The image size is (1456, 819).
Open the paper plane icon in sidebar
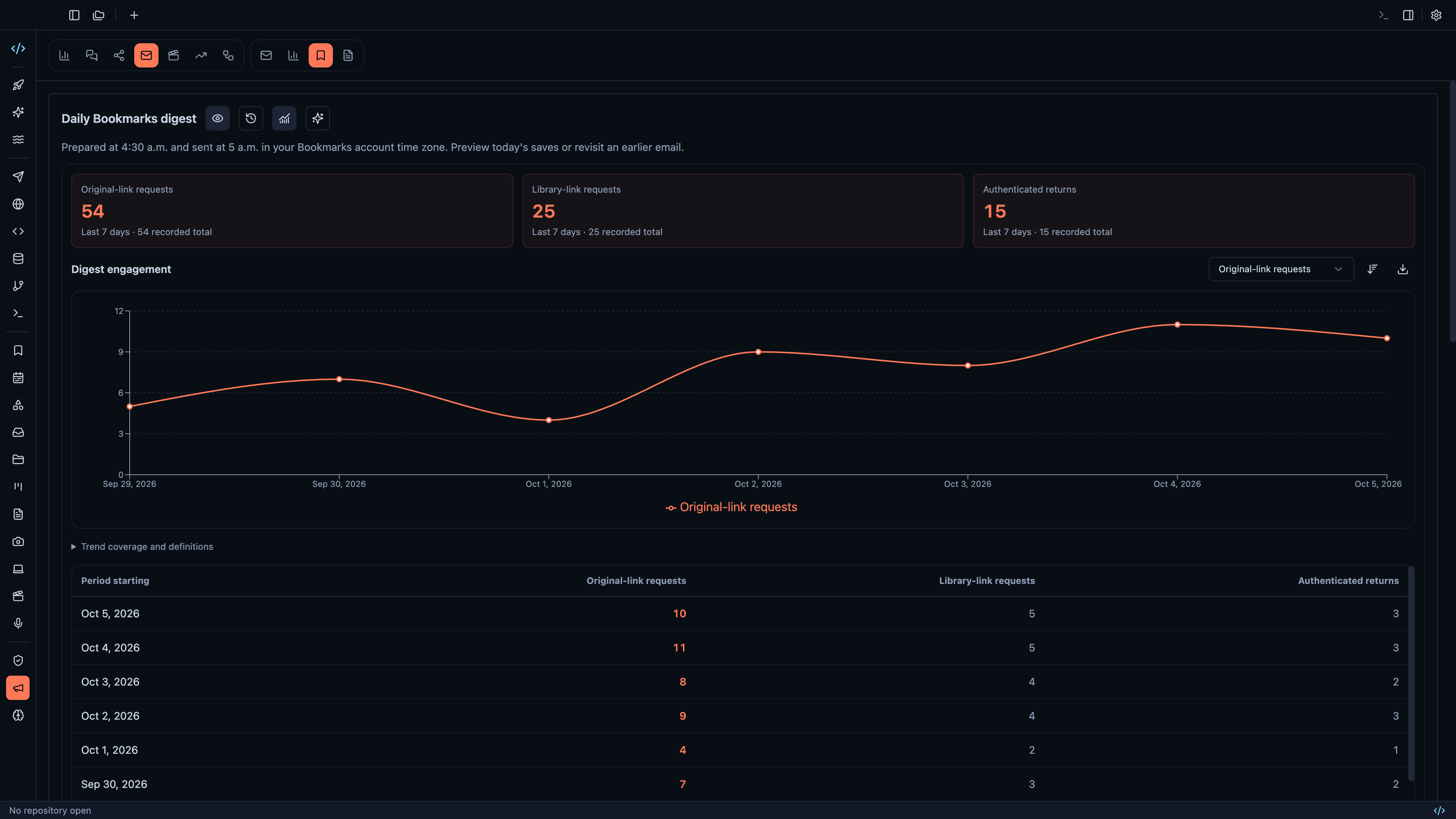coord(18,177)
